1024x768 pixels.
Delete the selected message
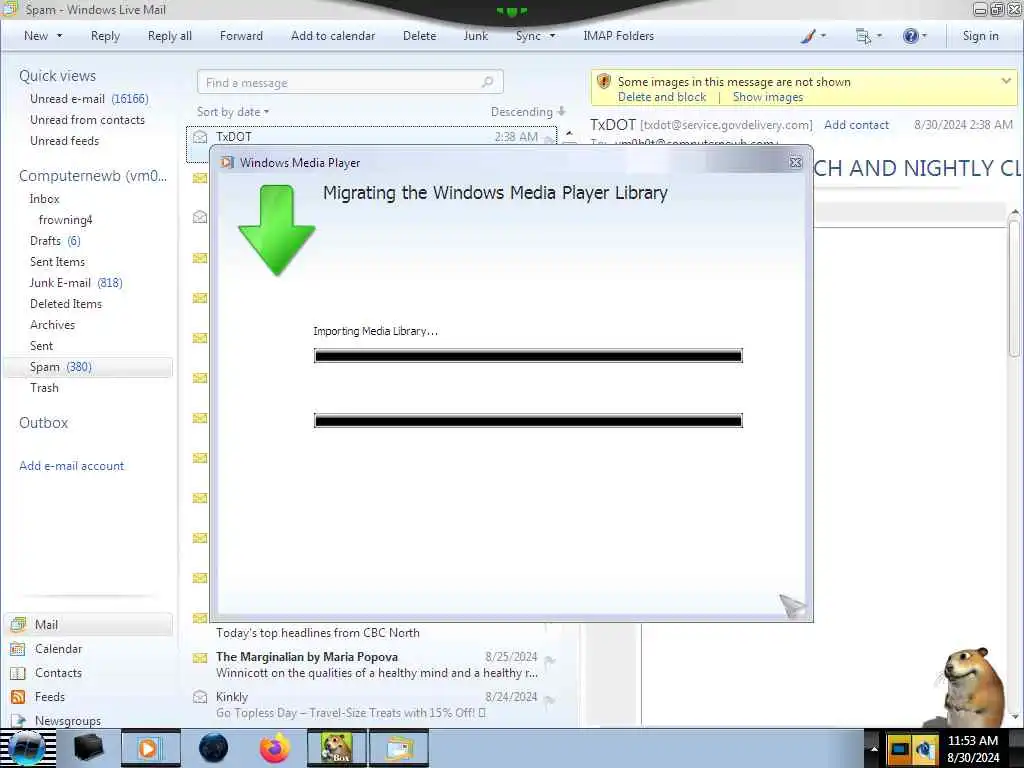[x=419, y=36]
